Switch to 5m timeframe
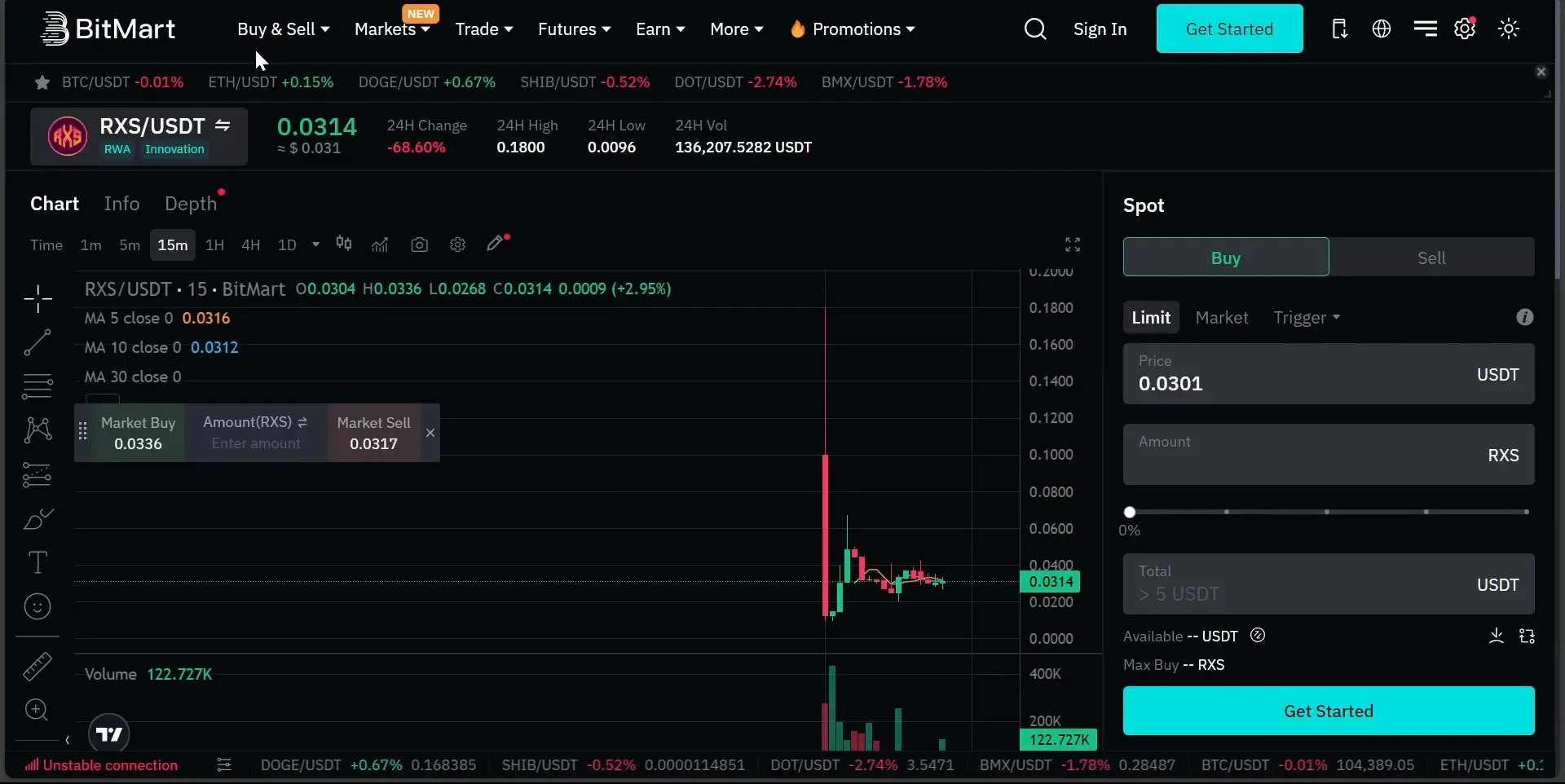Image resolution: width=1565 pixels, height=784 pixels. (x=130, y=245)
